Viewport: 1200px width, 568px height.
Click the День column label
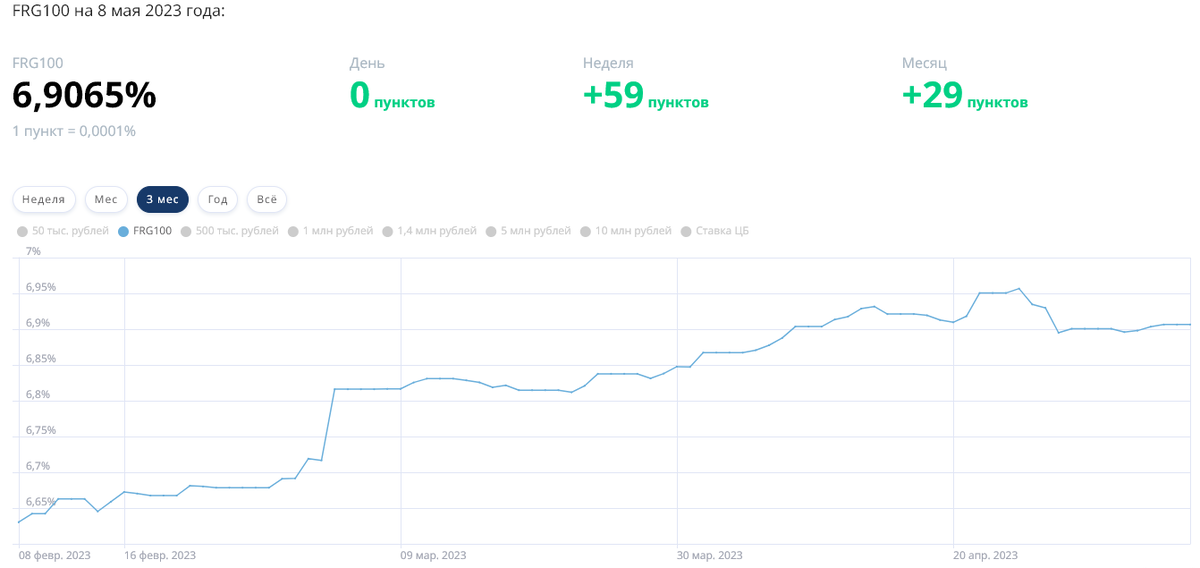point(367,63)
